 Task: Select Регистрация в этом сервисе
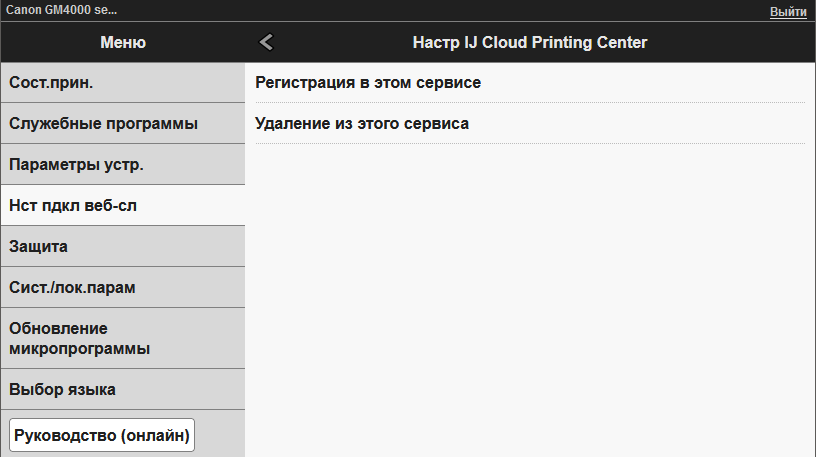368,82
